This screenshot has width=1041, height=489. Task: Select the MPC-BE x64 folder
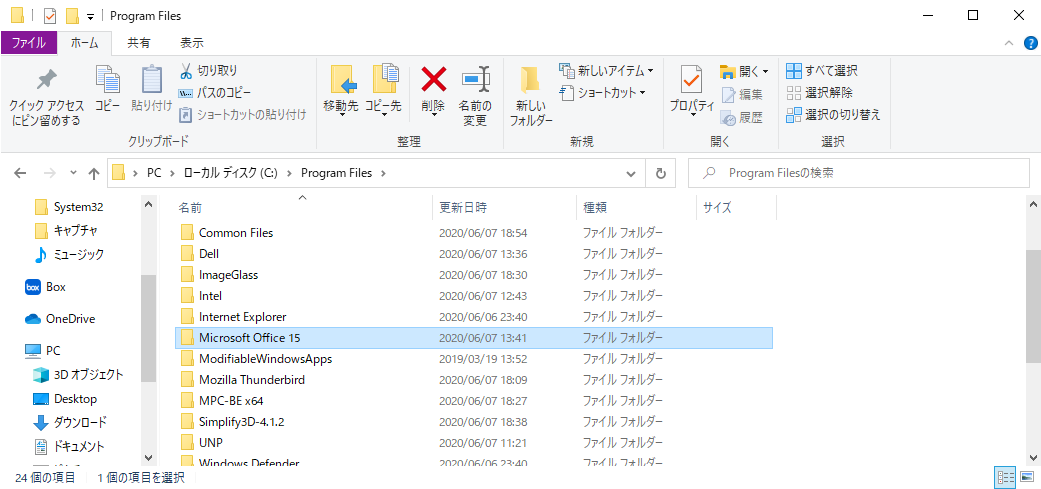473,401
